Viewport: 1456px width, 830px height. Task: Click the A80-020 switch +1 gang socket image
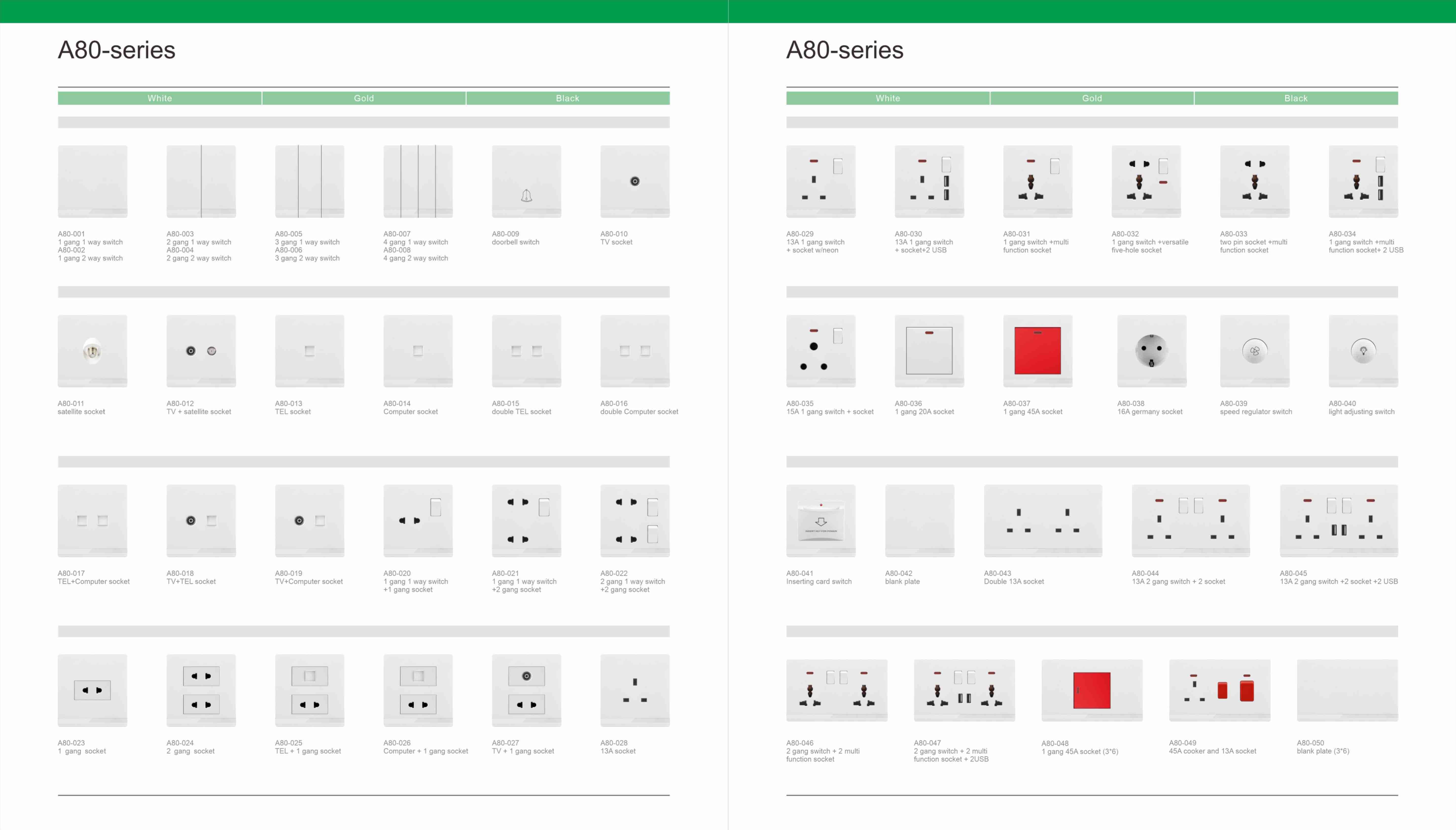(x=418, y=521)
